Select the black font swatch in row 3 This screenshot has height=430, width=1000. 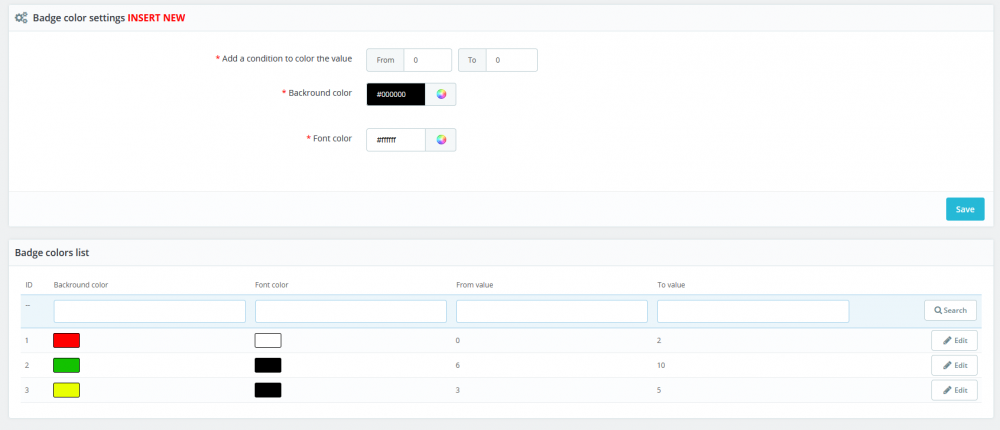tap(268, 390)
